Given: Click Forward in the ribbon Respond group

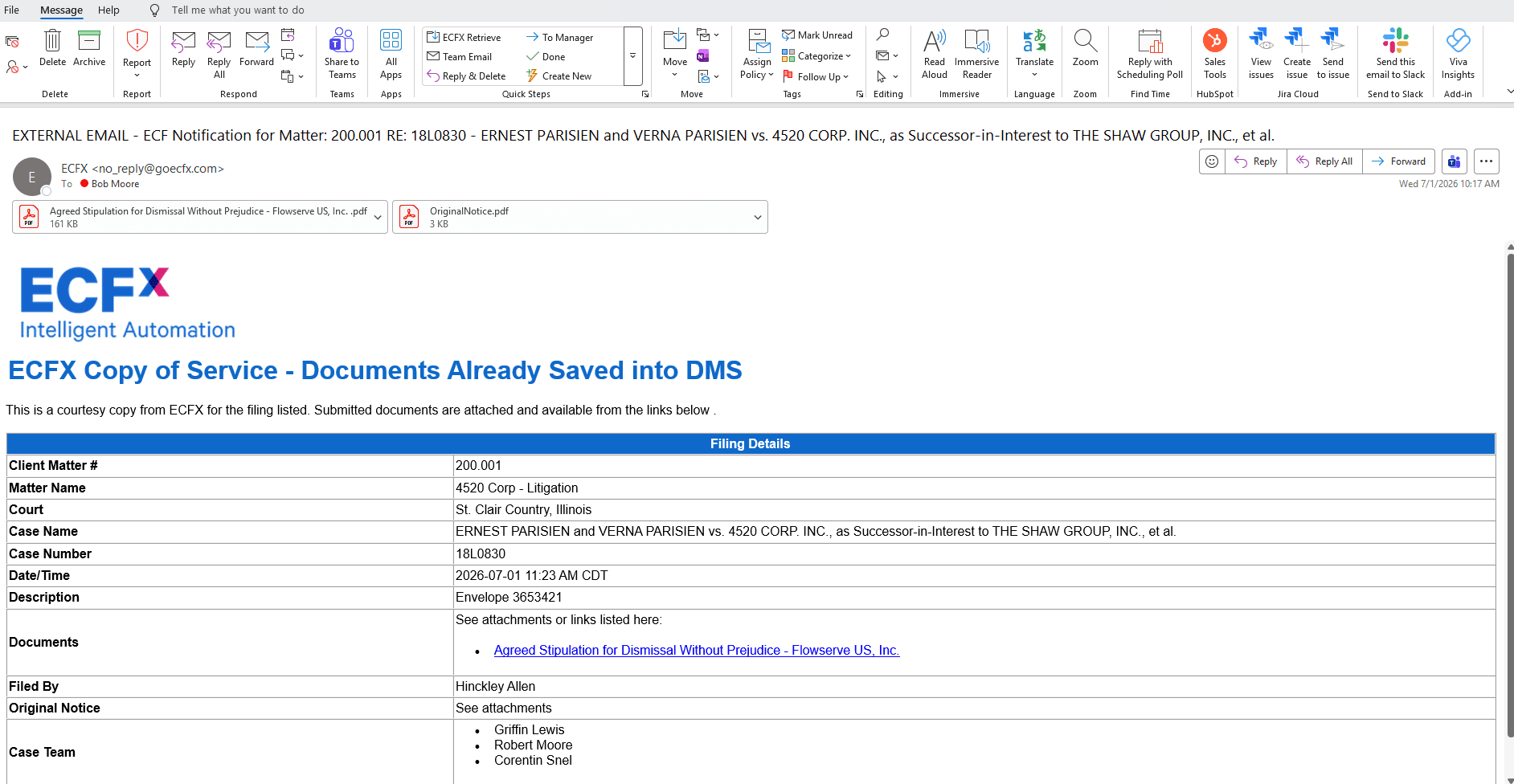Looking at the screenshot, I should 256,48.
